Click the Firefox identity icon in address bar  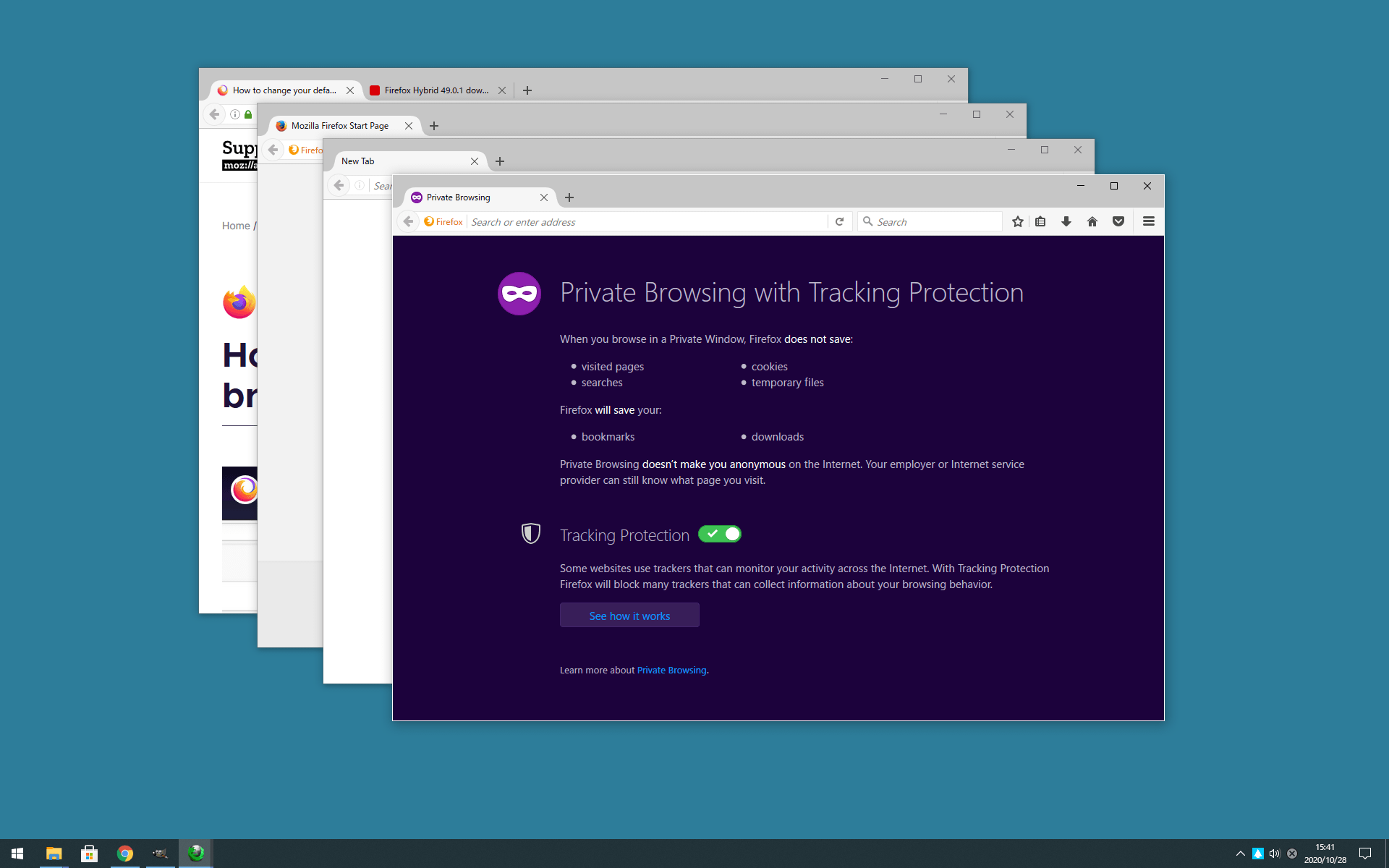coord(443,222)
